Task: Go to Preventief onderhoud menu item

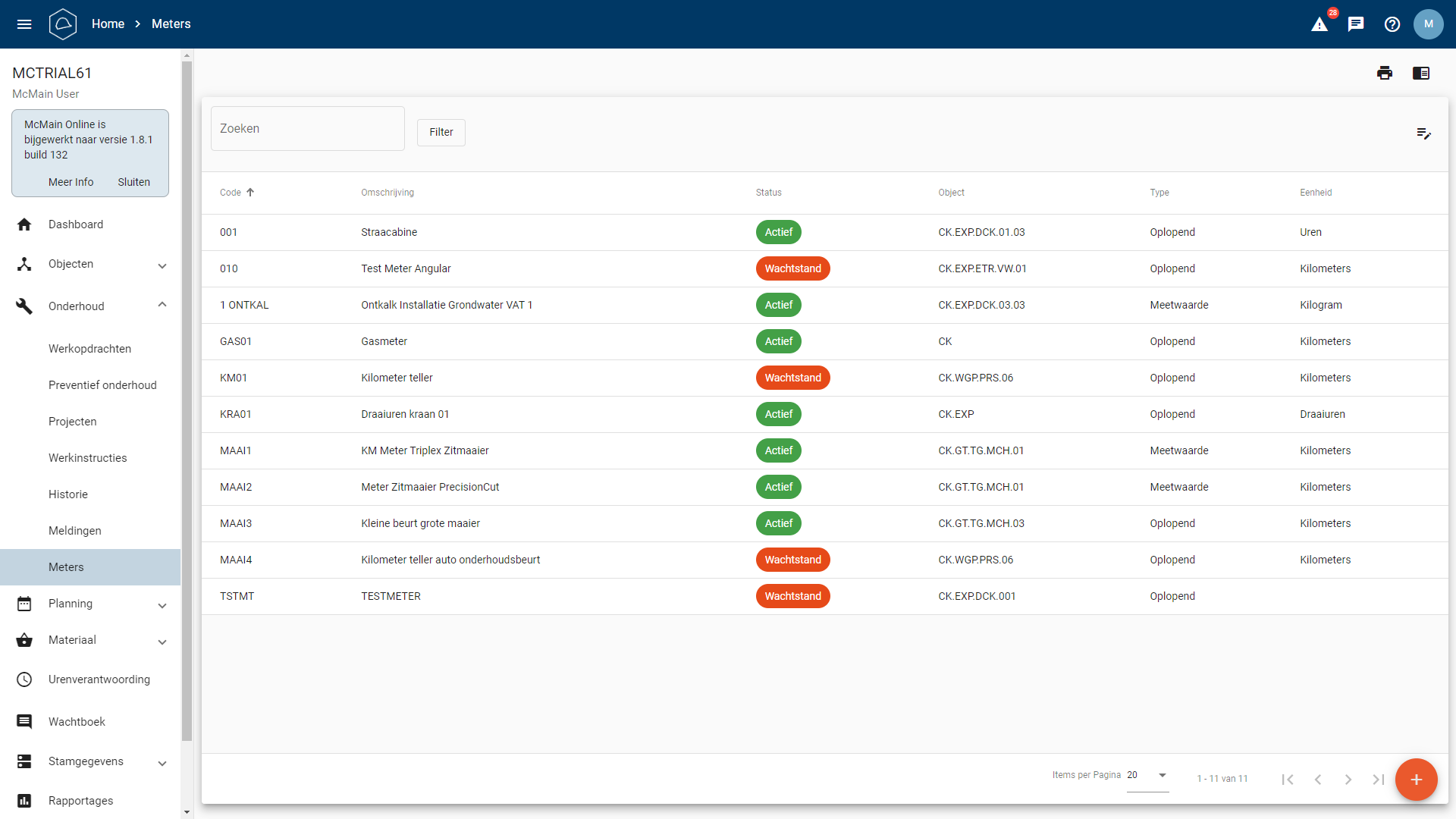Action: pyautogui.click(x=102, y=385)
